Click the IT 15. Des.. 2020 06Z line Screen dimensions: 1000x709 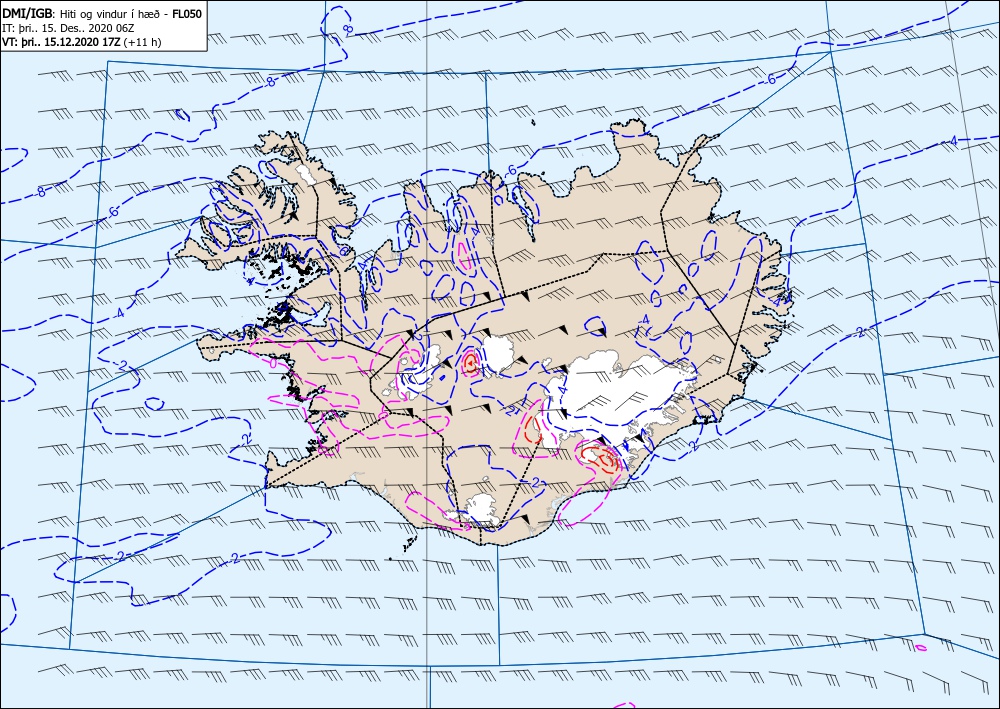(69, 28)
